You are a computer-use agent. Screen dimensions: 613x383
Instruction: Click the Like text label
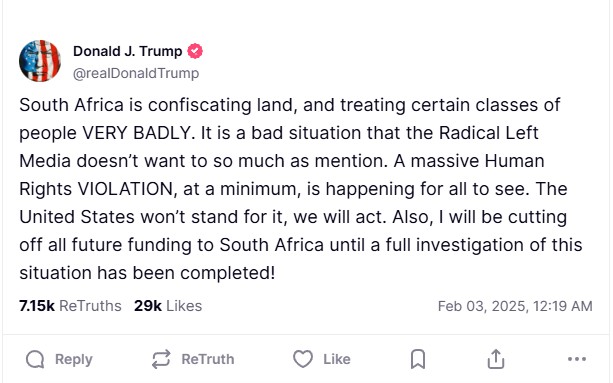[x=337, y=359]
